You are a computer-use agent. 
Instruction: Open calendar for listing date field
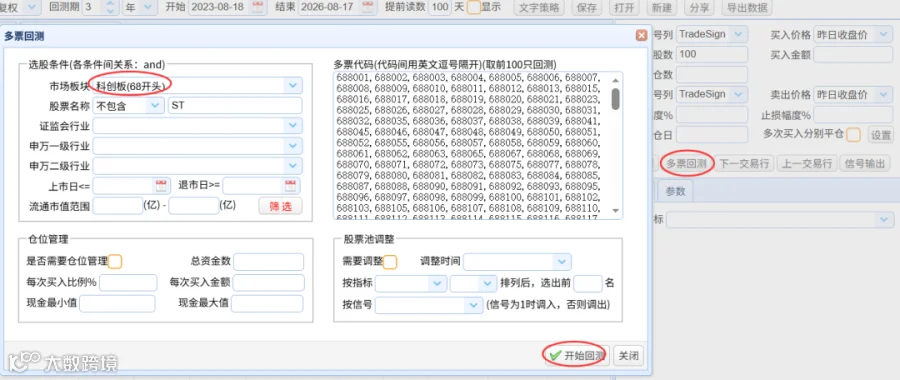161,185
